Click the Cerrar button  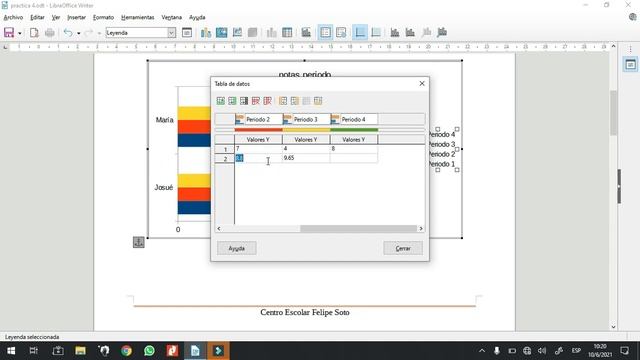403,248
